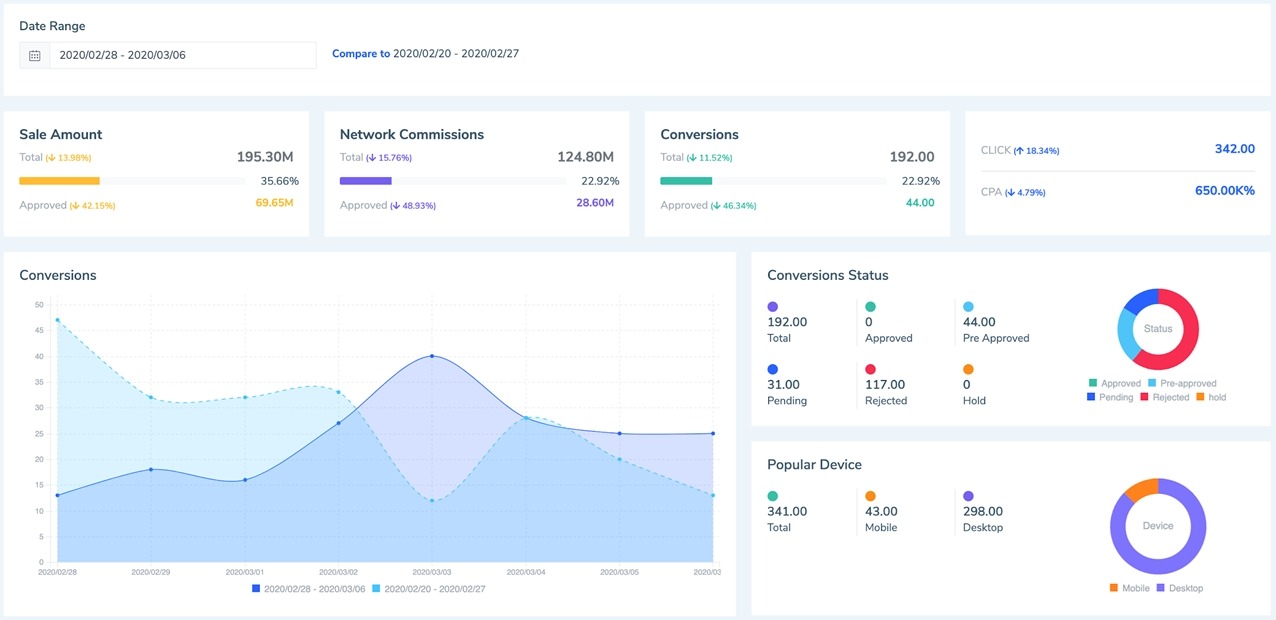Click the Compare to link

(x=360, y=54)
